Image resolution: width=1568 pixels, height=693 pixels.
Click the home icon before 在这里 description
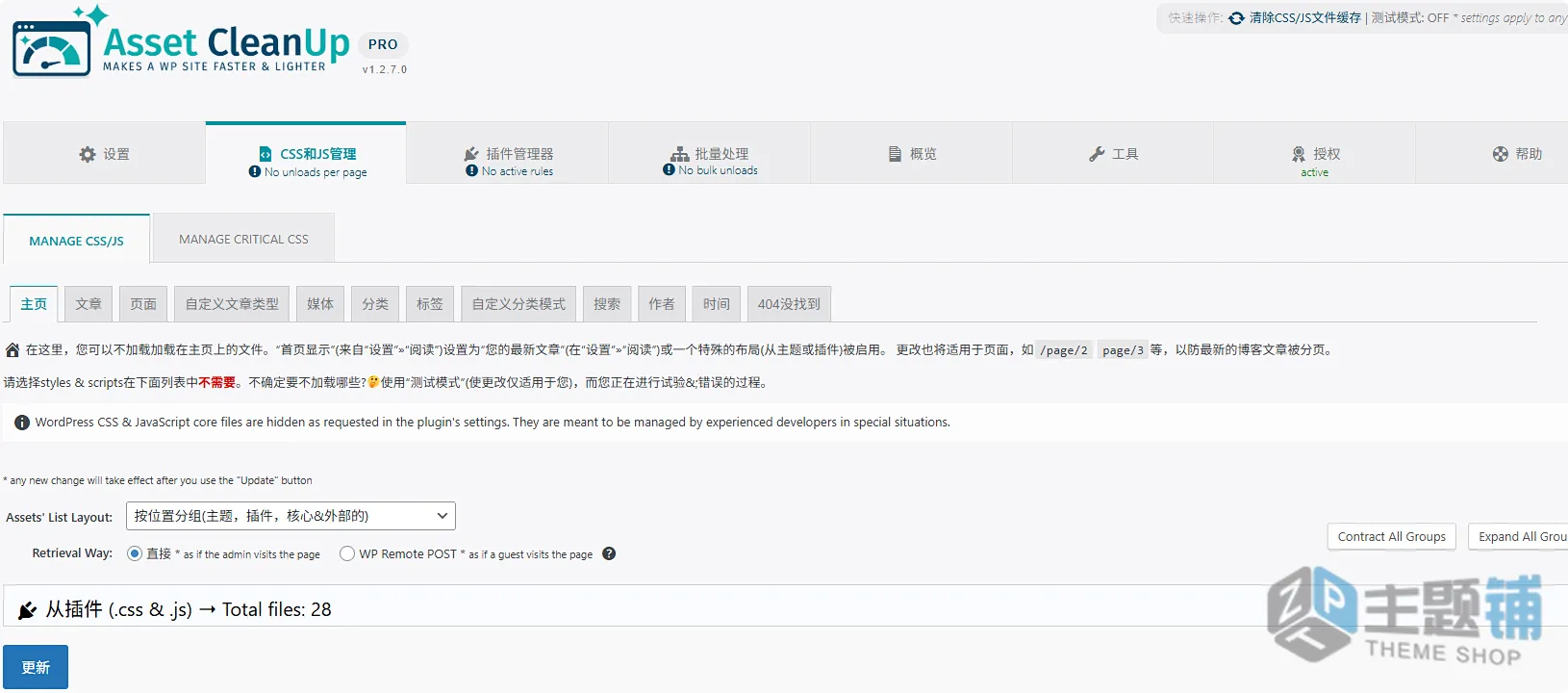13,349
